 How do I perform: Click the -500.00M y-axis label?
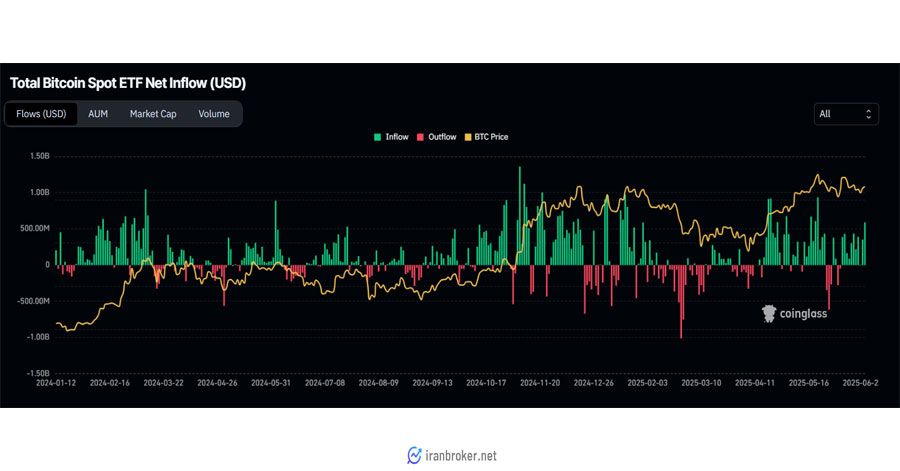34,301
